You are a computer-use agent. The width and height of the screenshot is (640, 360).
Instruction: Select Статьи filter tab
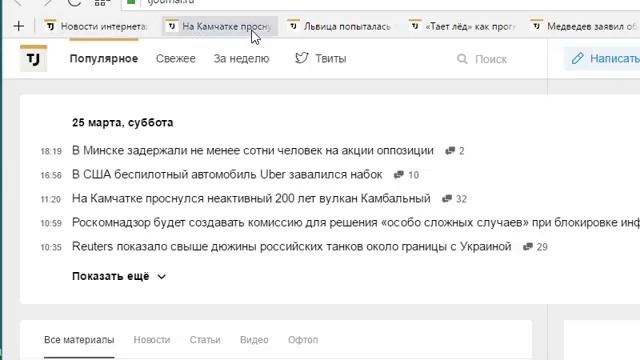[x=205, y=340]
